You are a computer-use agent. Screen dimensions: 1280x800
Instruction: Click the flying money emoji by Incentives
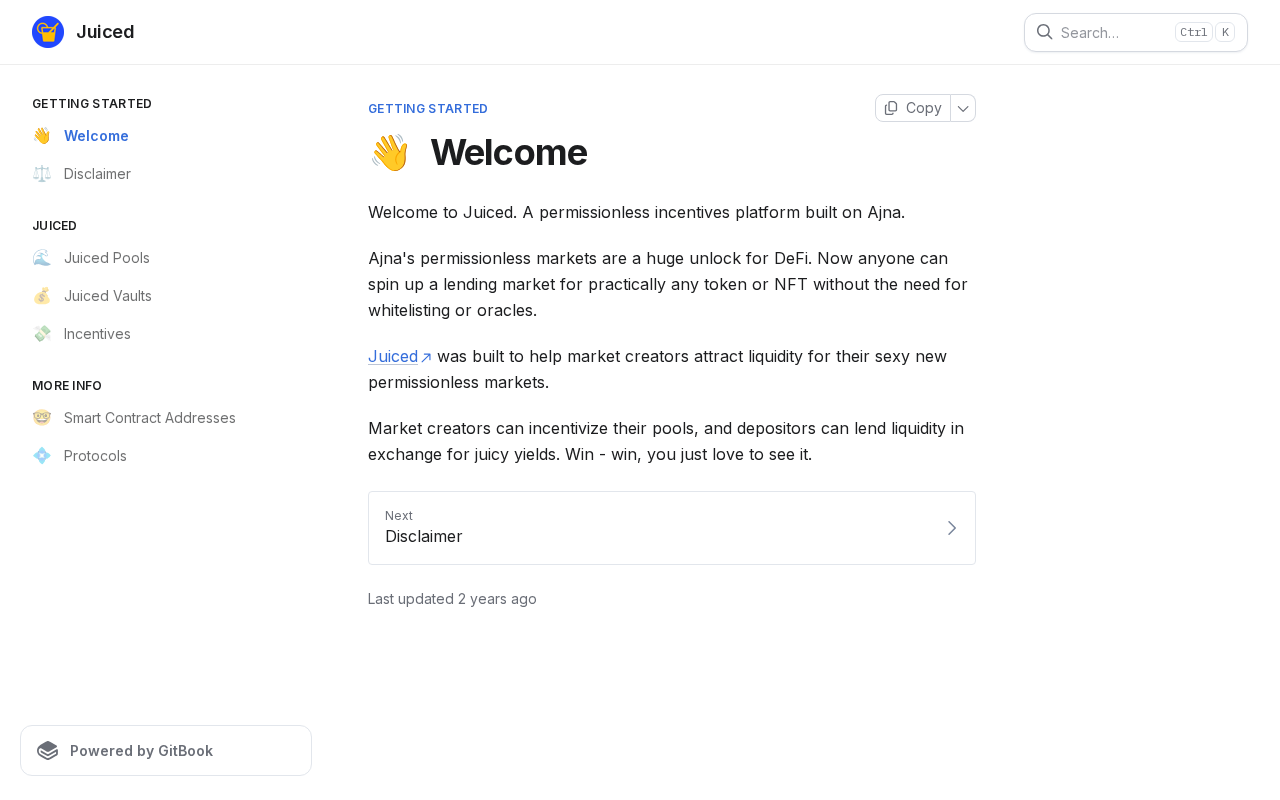click(x=41, y=334)
